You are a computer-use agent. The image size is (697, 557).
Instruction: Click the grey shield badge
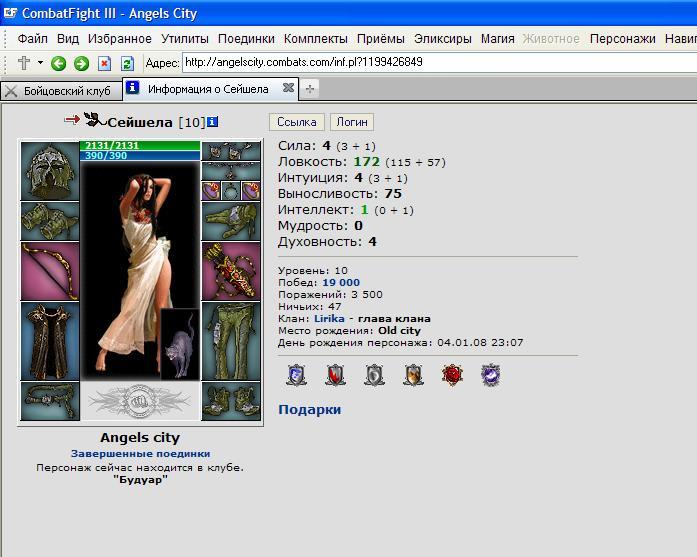tap(374, 375)
